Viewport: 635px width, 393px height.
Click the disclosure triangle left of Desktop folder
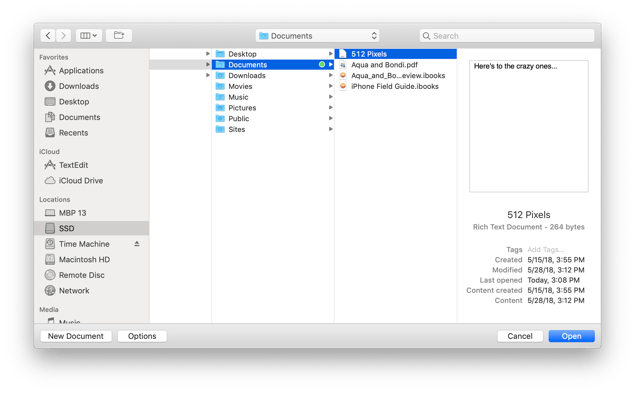tap(208, 53)
